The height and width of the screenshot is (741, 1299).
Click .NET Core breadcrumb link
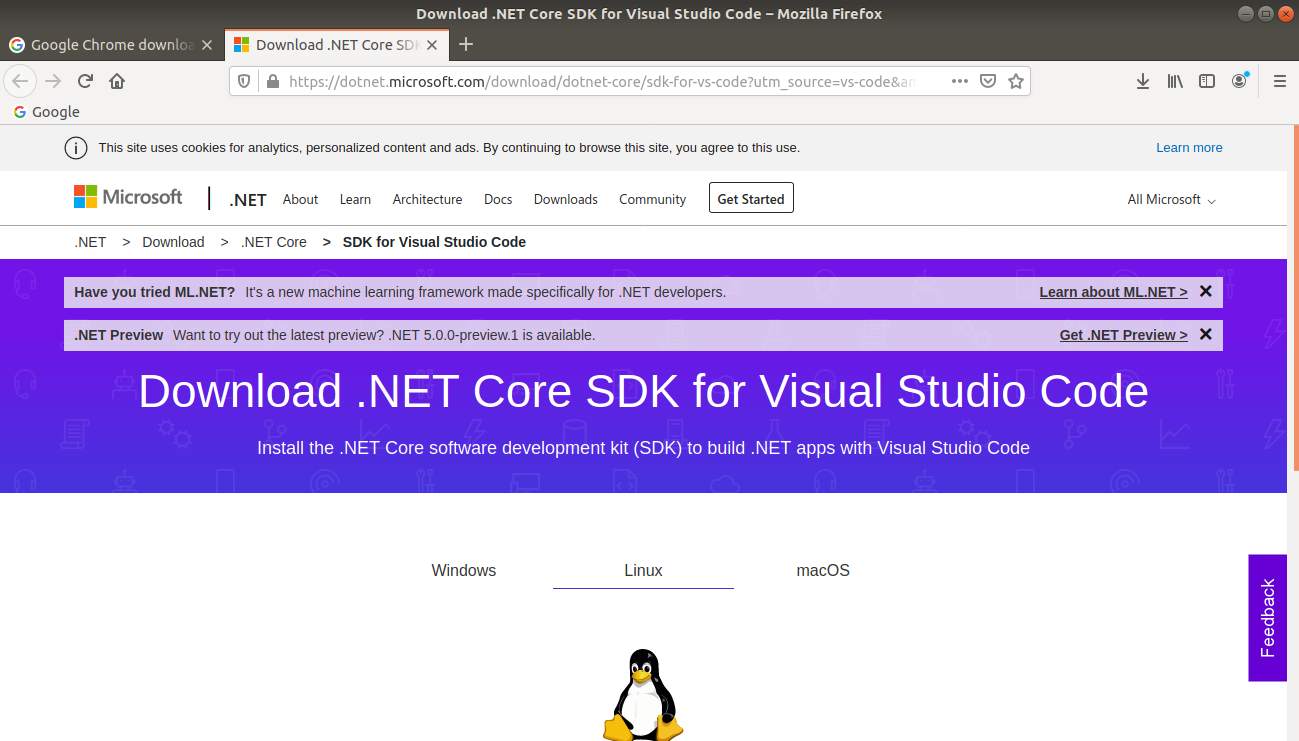tap(273, 242)
